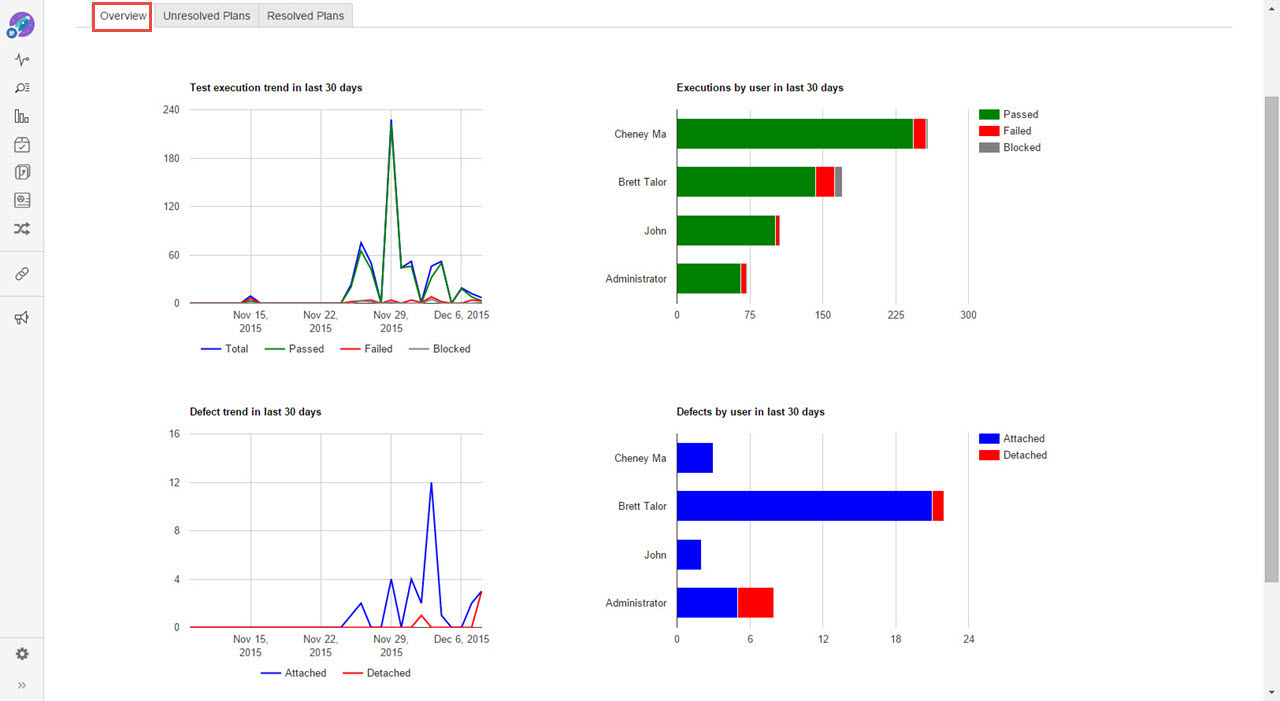Click John's blue attached defects bar
The width and height of the screenshot is (1280, 701).
(689, 554)
